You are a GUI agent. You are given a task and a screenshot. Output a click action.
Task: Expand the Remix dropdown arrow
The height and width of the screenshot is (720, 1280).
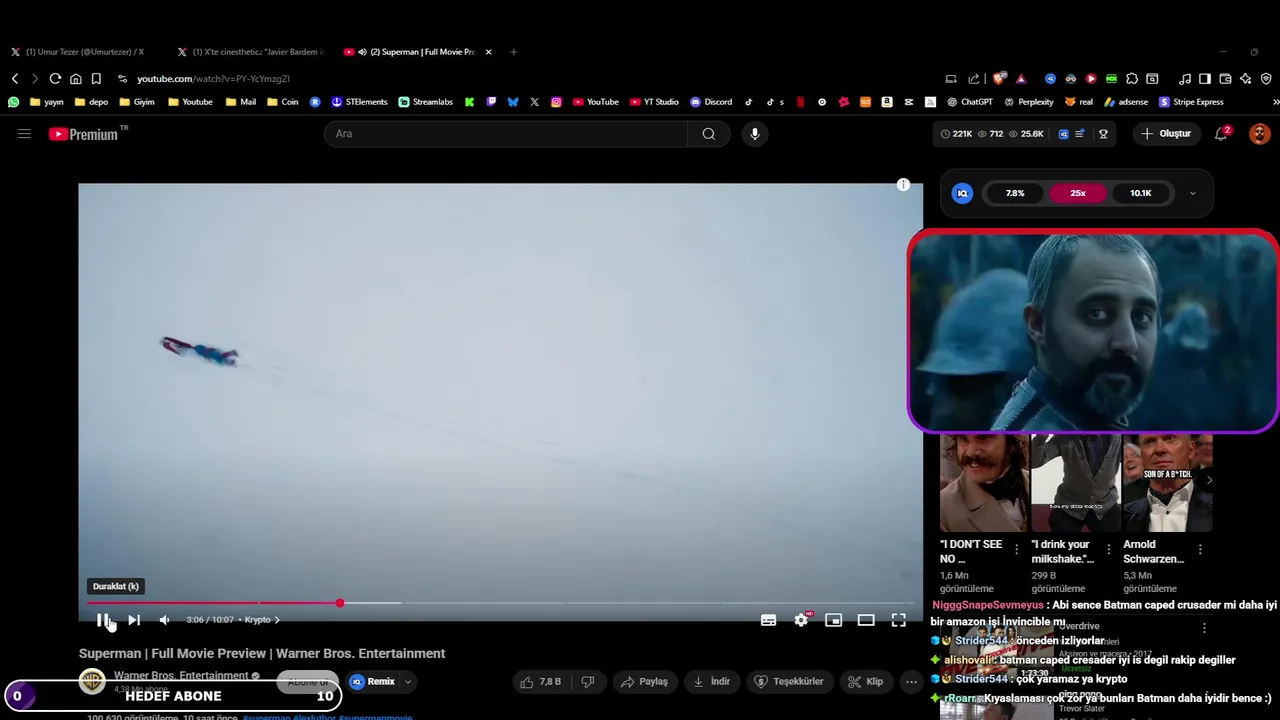407,682
